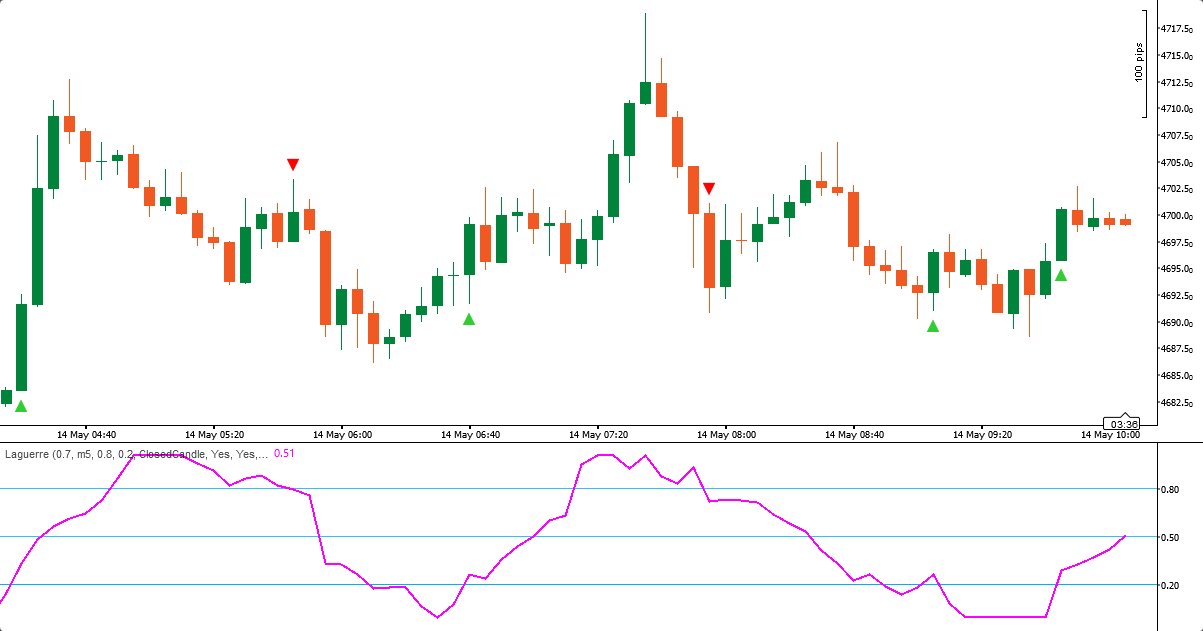1203x631 pixels.
Task: Click the green buy arrow above 14 May 06:40
Action: pyautogui.click(x=469, y=318)
